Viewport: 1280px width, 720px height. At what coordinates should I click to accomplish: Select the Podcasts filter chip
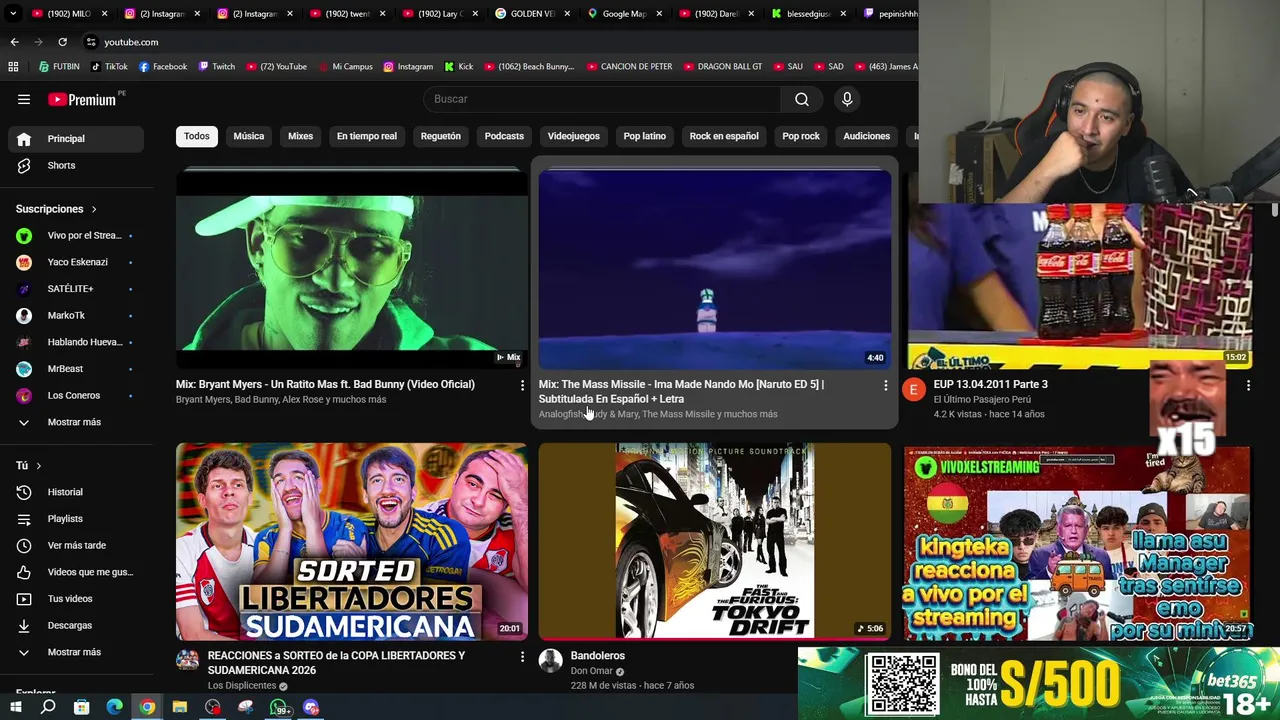504,136
